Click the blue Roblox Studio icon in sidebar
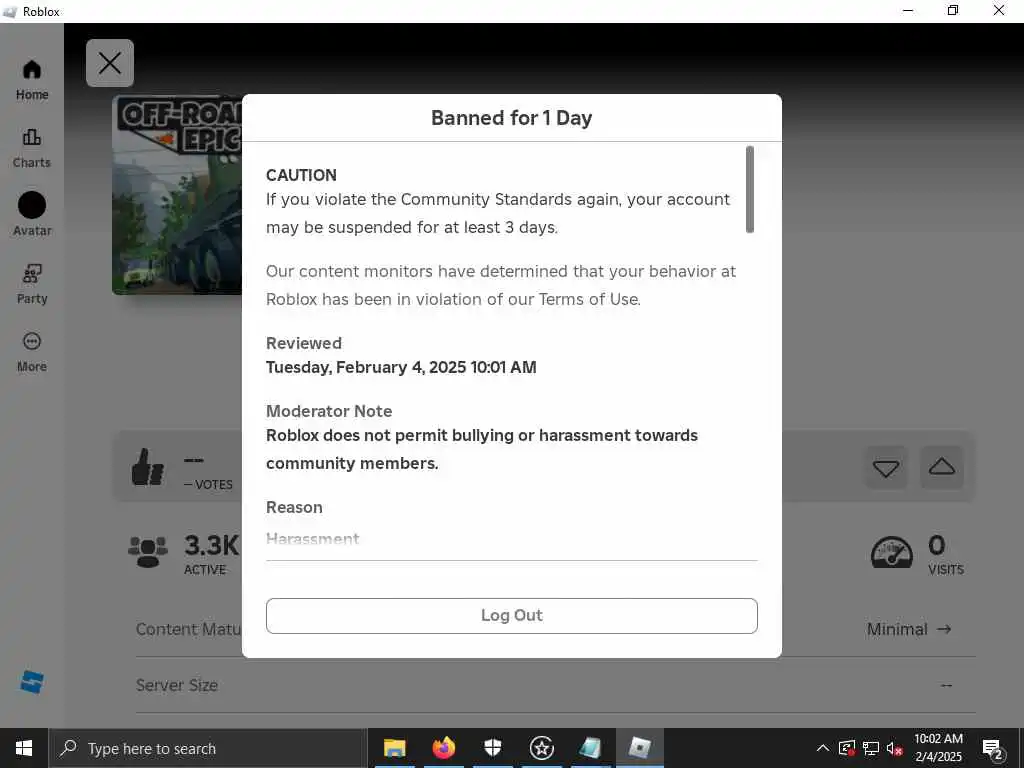The height and width of the screenshot is (768, 1024). (31, 682)
